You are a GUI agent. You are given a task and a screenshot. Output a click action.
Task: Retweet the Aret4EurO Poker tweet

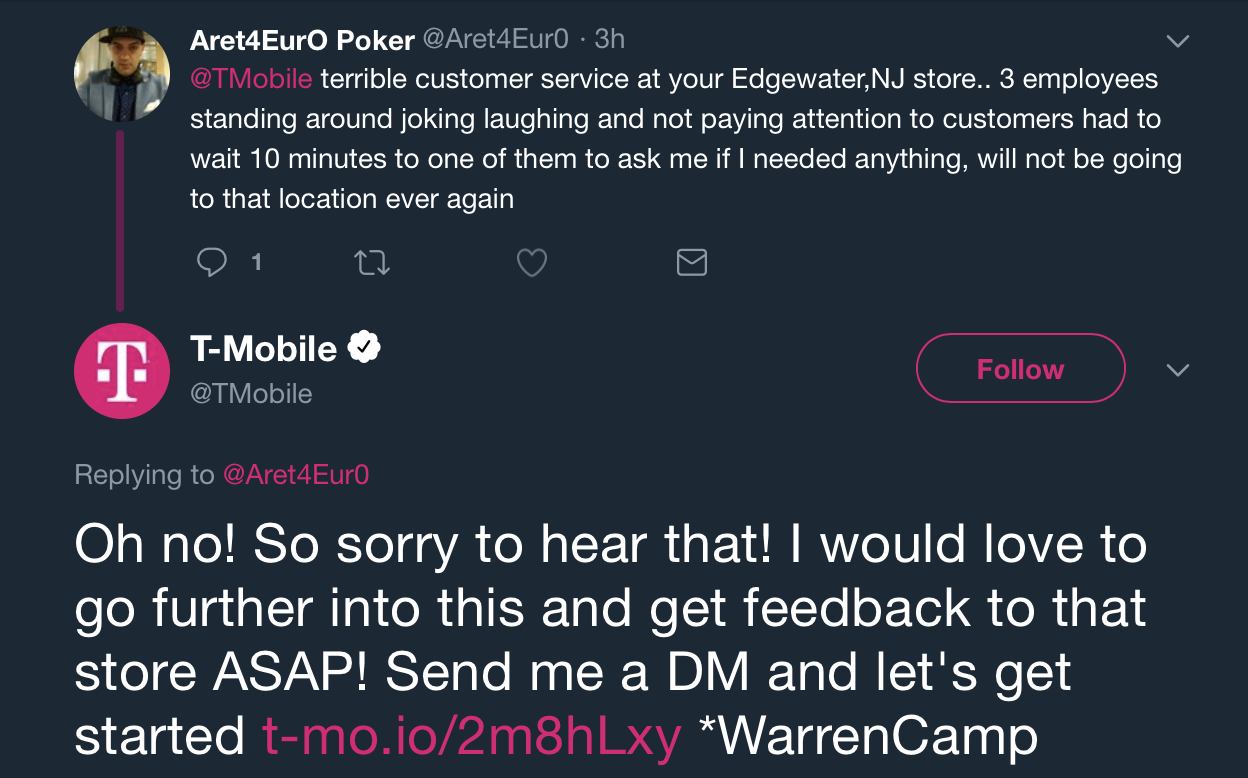click(x=372, y=262)
